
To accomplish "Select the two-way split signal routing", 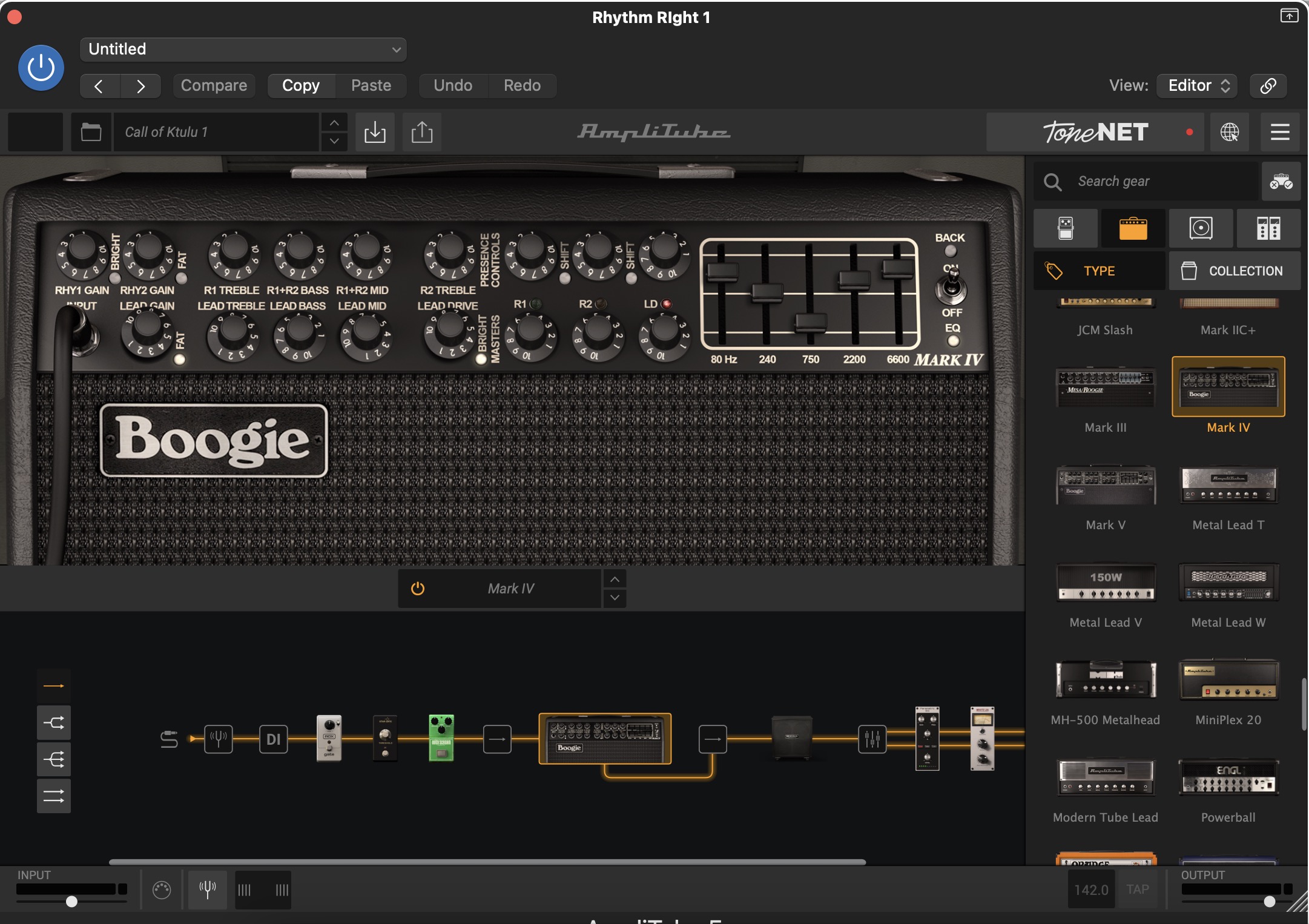I will pos(54,723).
